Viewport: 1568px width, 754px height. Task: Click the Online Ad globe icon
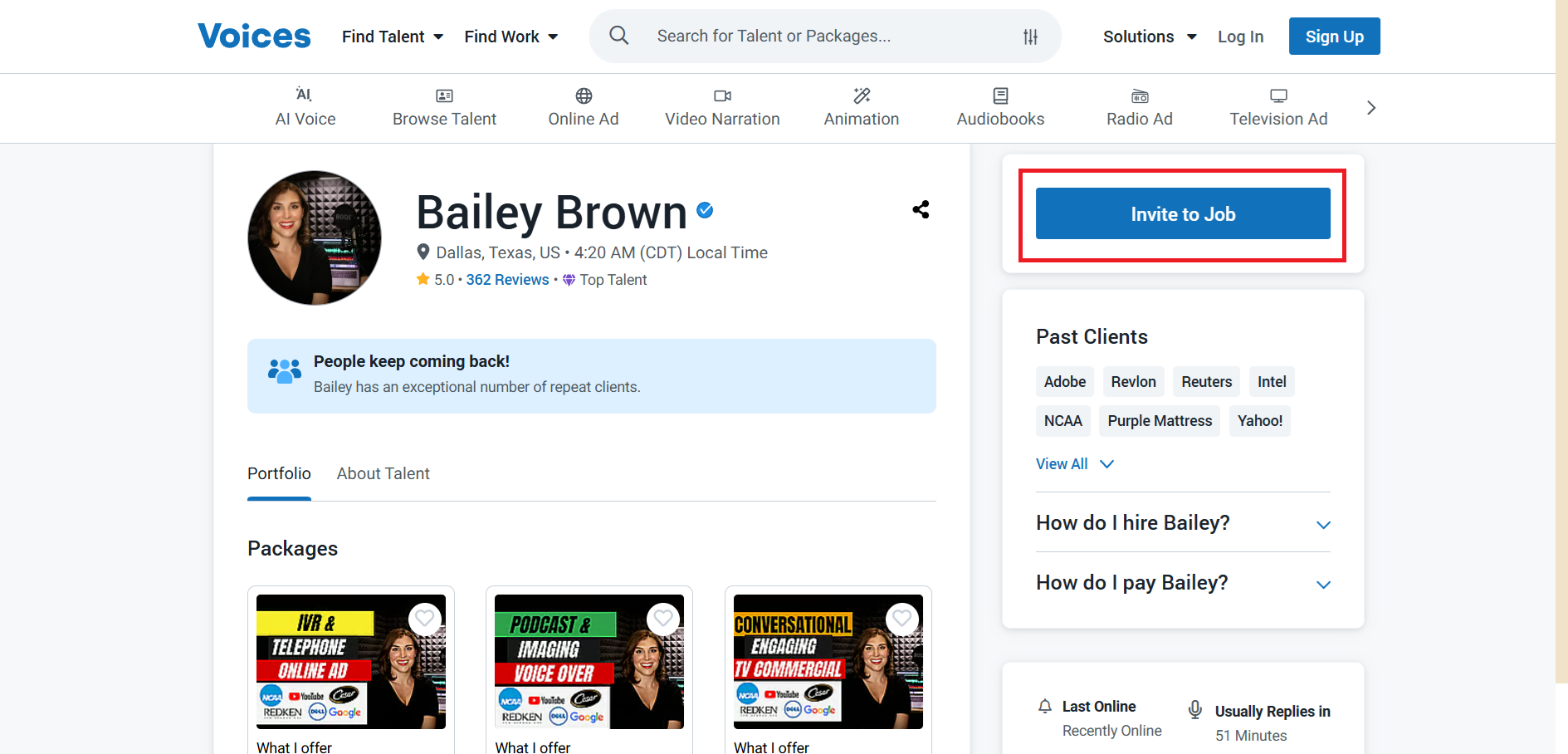coord(583,95)
